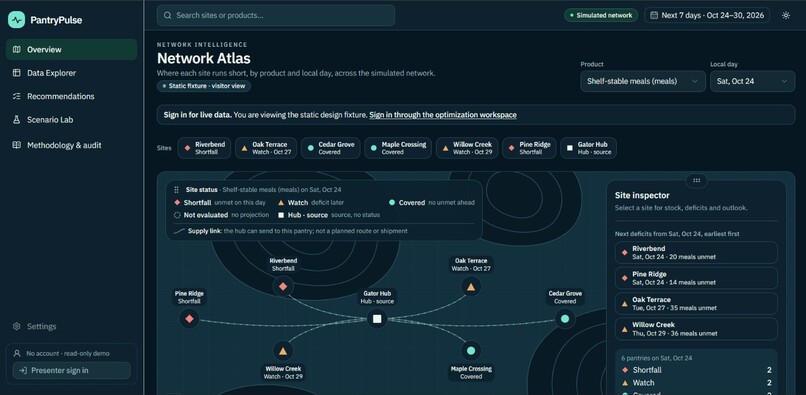The height and width of the screenshot is (395, 806).
Task: Toggle light/dark theme sun icon
Action: [x=785, y=15]
